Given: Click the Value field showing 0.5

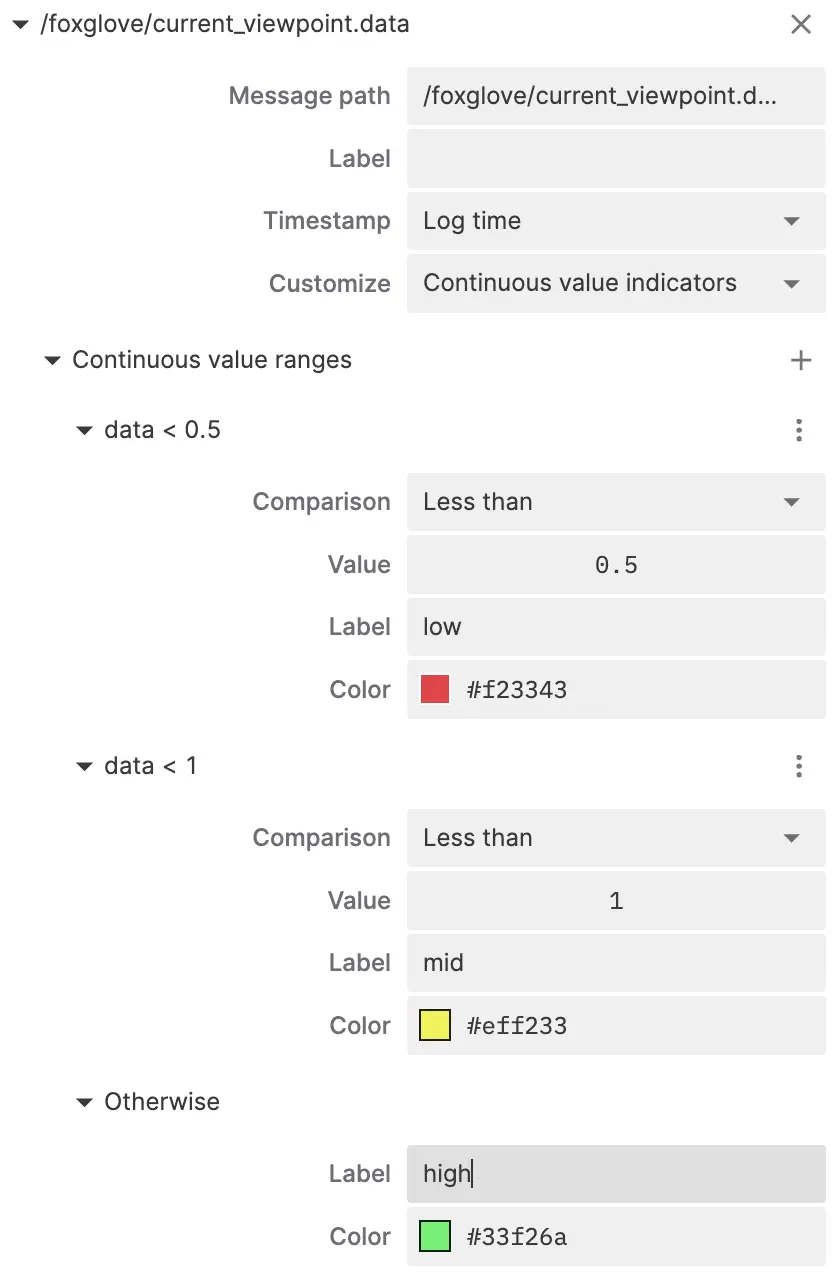Looking at the screenshot, I should click(615, 564).
